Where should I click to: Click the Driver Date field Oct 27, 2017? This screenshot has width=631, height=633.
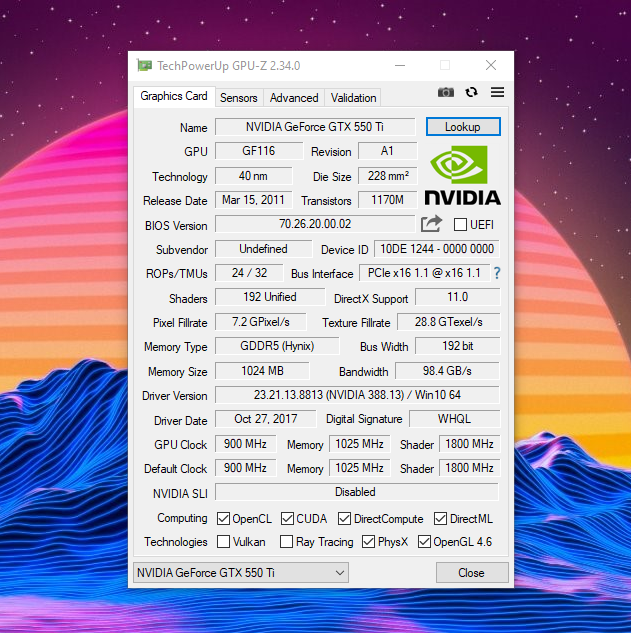pyautogui.click(x=266, y=419)
